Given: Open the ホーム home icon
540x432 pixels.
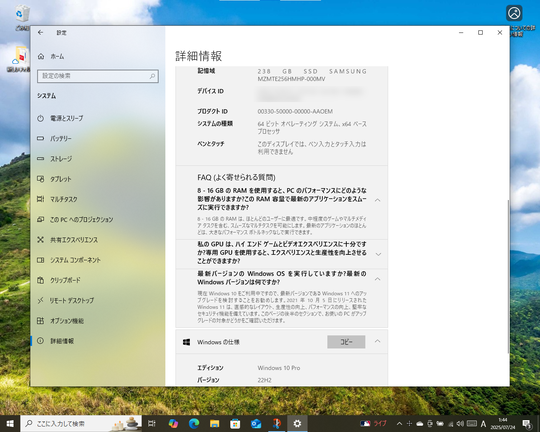Looking at the screenshot, I should click(41, 56).
